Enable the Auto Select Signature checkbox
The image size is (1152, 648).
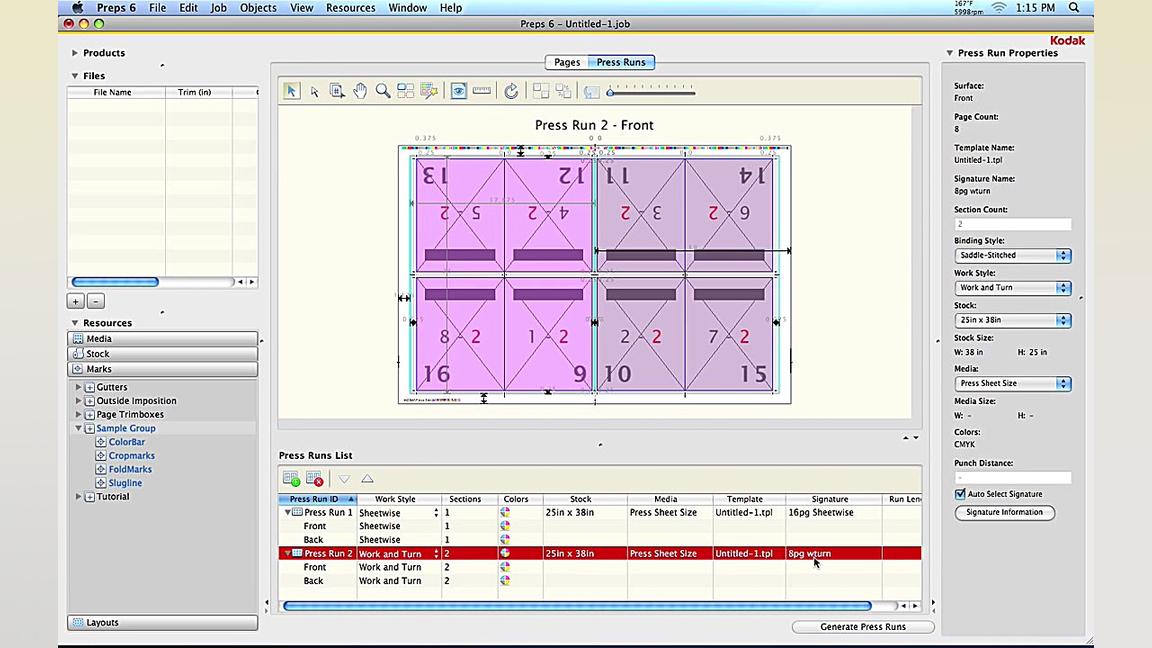coord(960,493)
